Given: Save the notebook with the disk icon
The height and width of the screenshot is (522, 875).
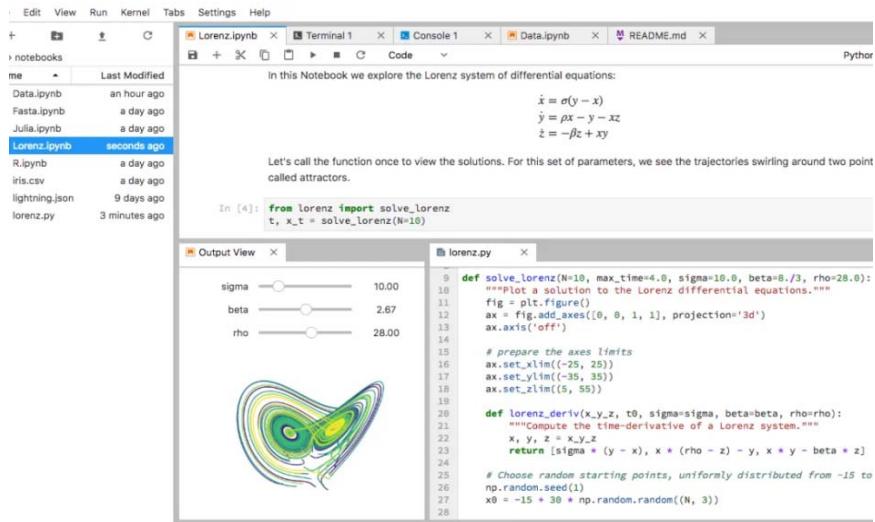Looking at the screenshot, I should (x=191, y=55).
